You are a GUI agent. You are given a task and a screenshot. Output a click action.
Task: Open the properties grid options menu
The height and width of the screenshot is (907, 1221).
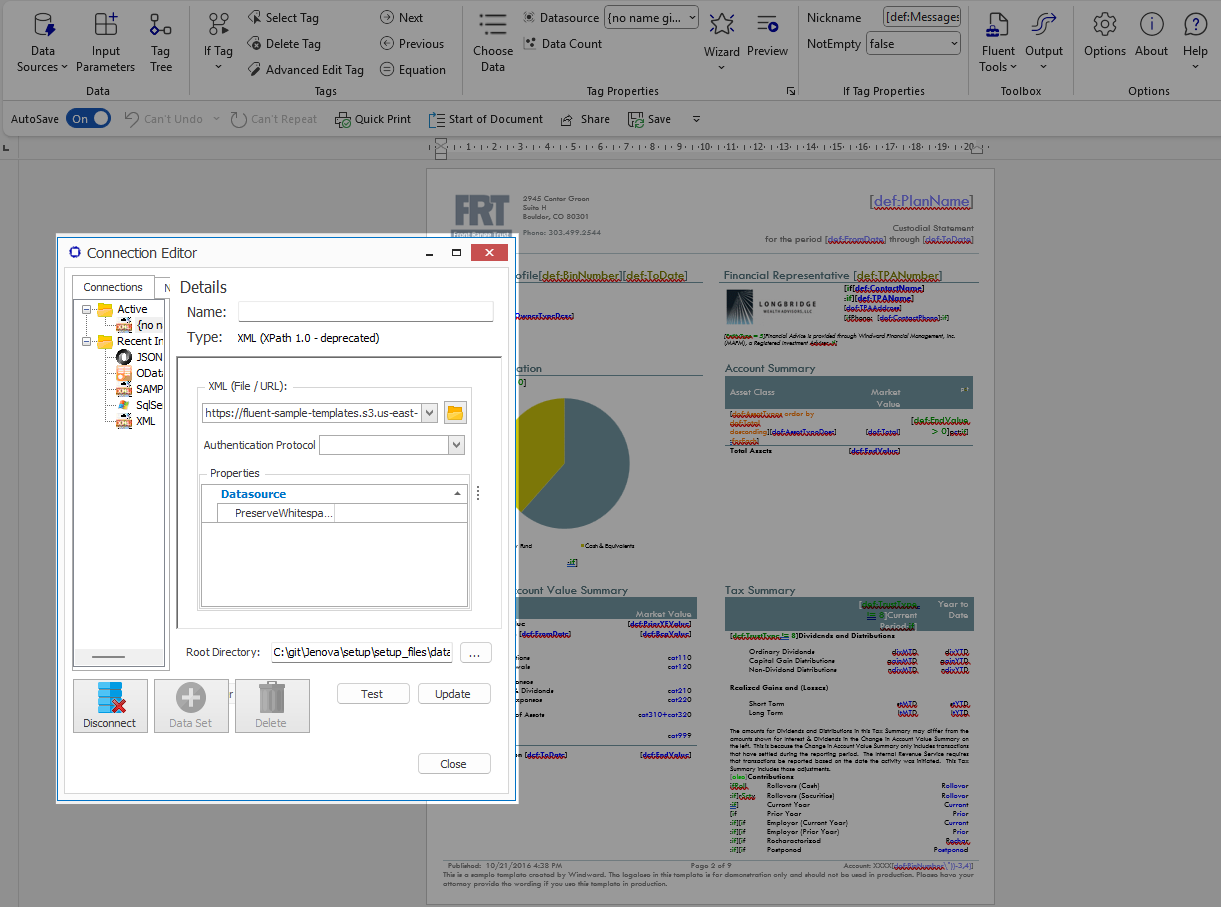[478, 493]
